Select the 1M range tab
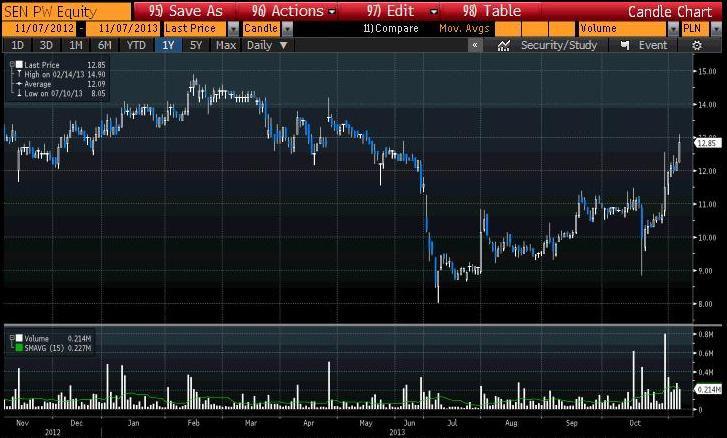The height and width of the screenshot is (438, 727). (75, 45)
